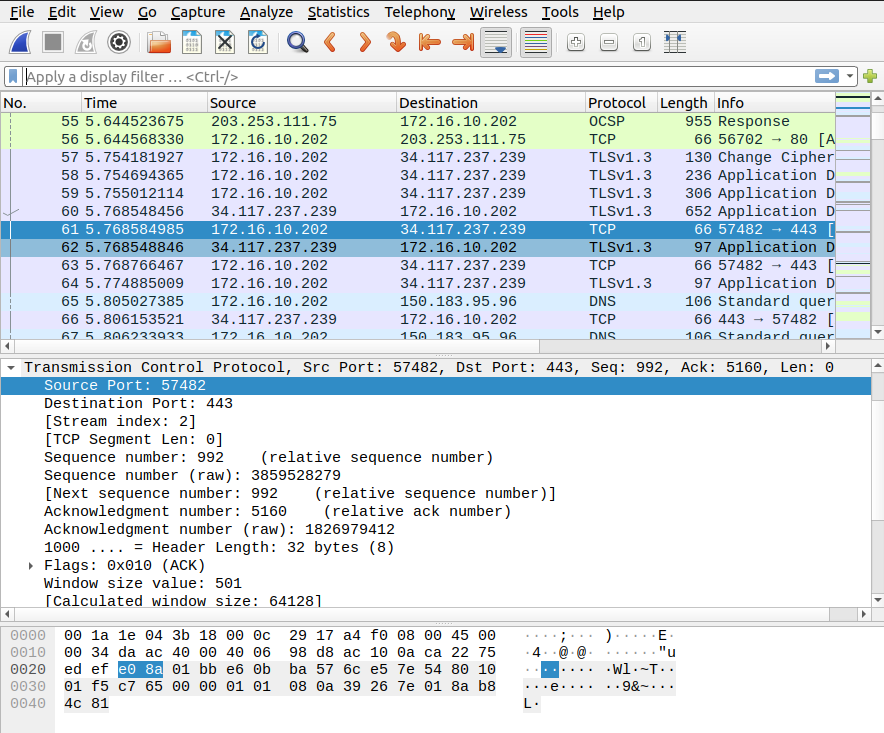Click highlighted hex bytes e0 8a
Image resolution: width=884 pixels, height=733 pixels.
(x=140, y=669)
